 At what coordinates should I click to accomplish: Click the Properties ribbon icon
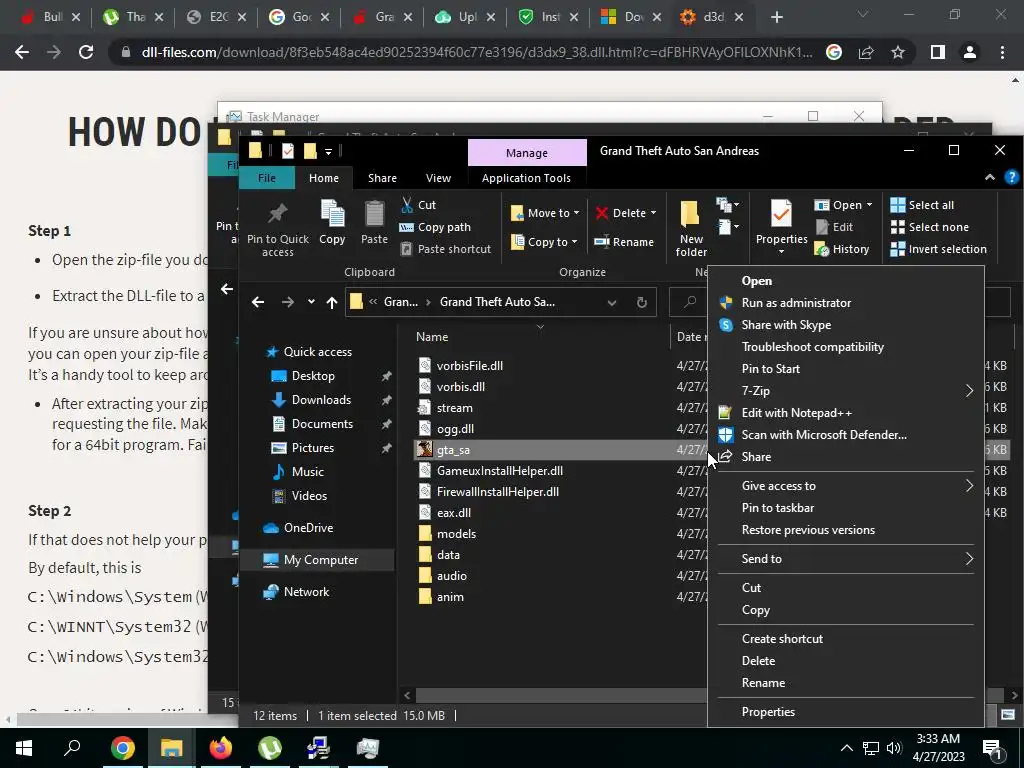[781, 214]
